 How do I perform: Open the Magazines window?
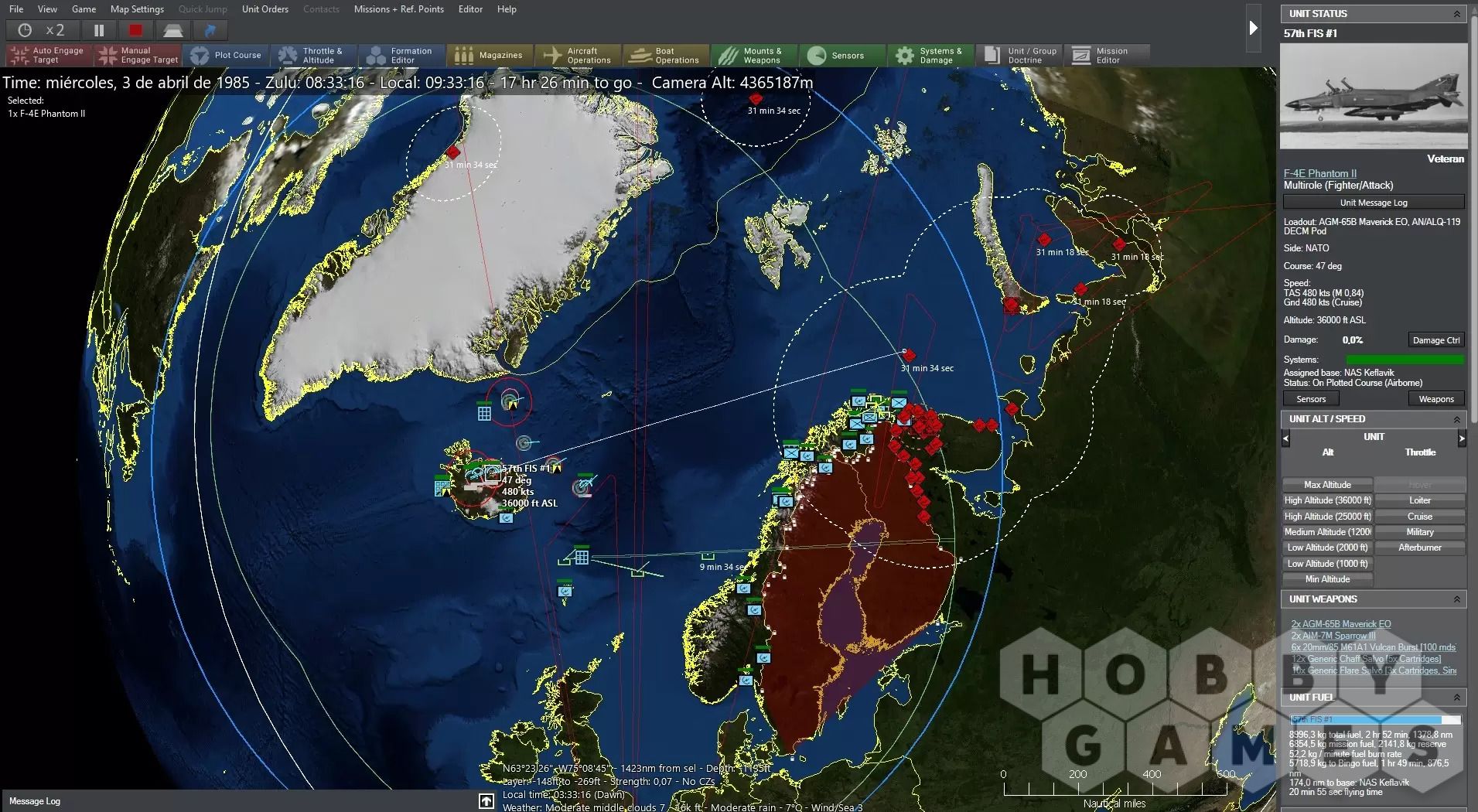490,55
